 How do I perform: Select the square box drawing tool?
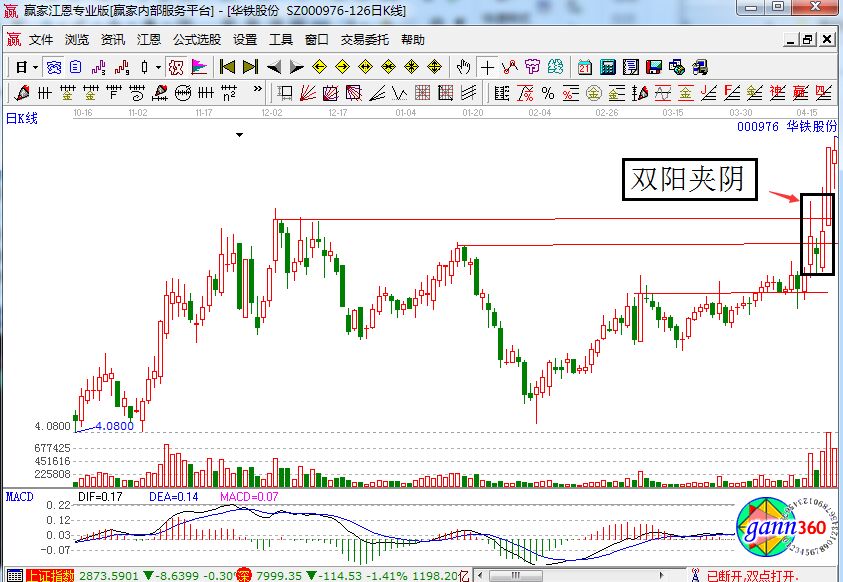coord(285,93)
